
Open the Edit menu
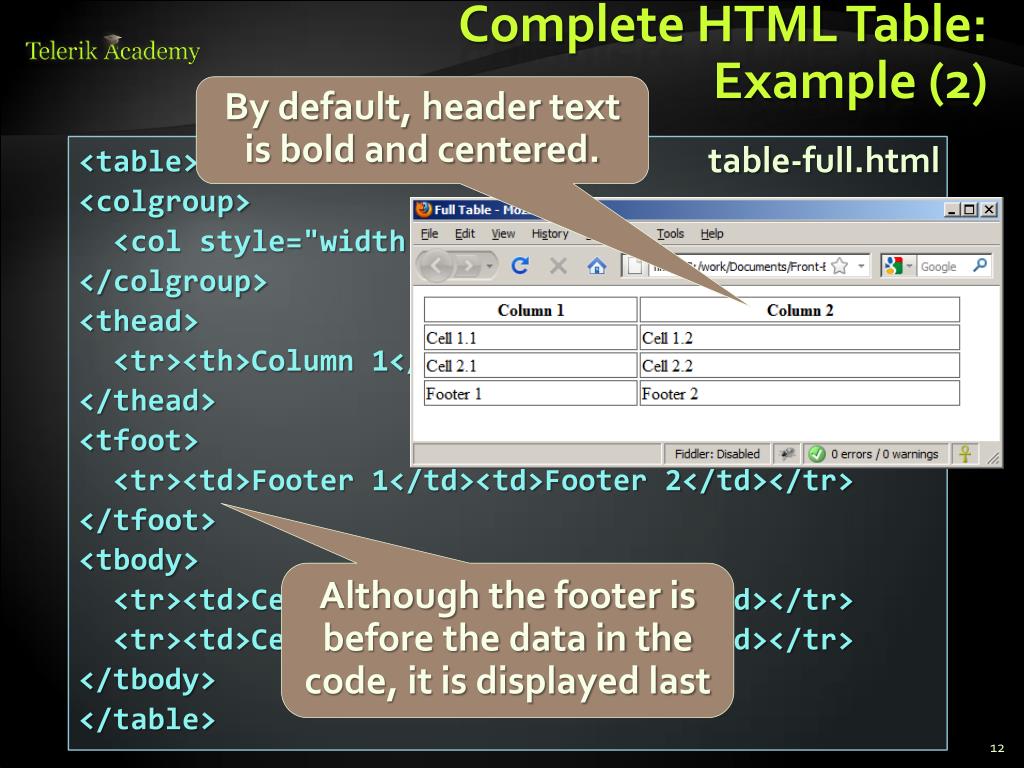[x=465, y=234]
